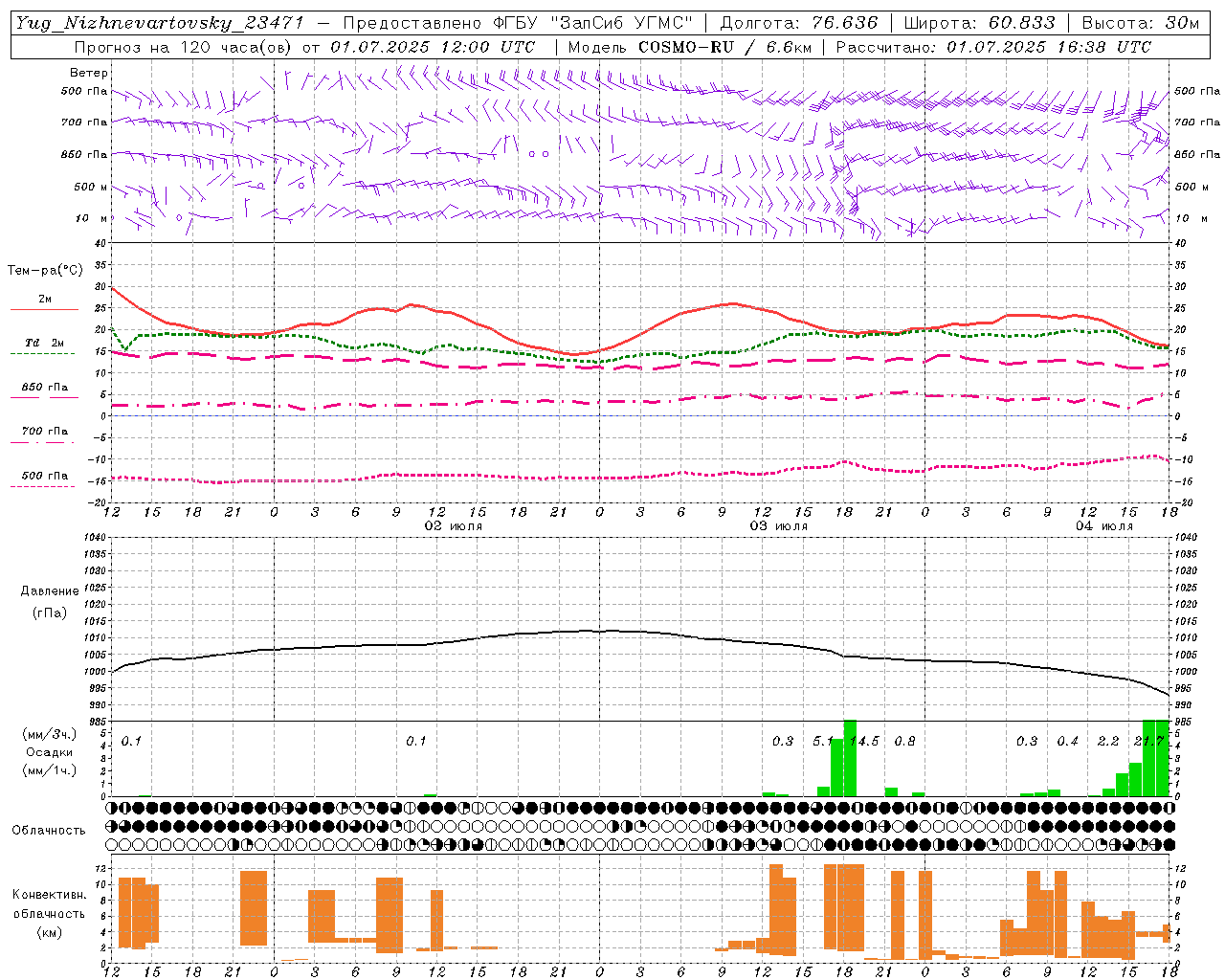Screen dimensions: 1225x980
Task: Click the 'Предоставлено ФГБУ "ЗапСиб УГМС"' text
Action: (517, 23)
